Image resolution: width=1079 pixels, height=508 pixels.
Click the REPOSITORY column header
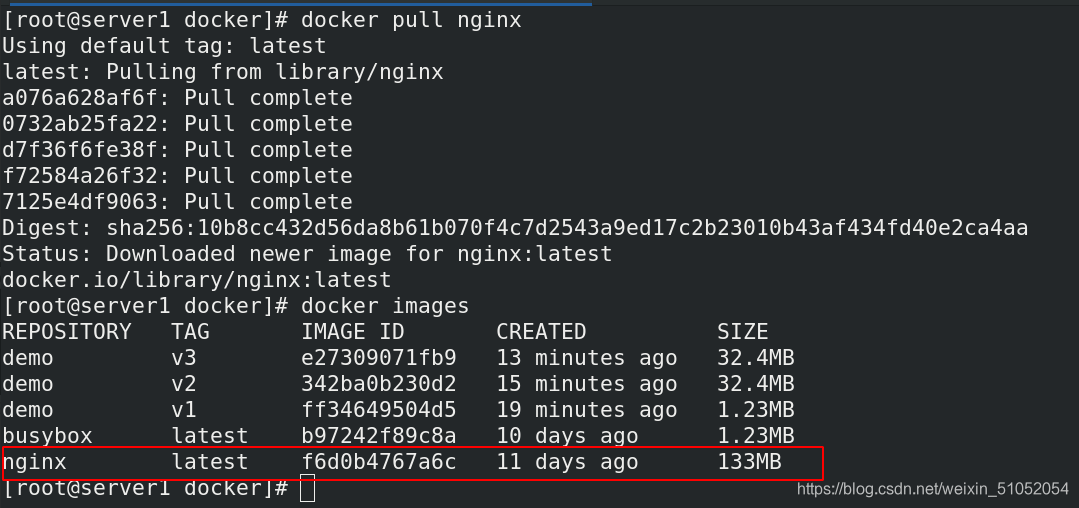(67, 332)
